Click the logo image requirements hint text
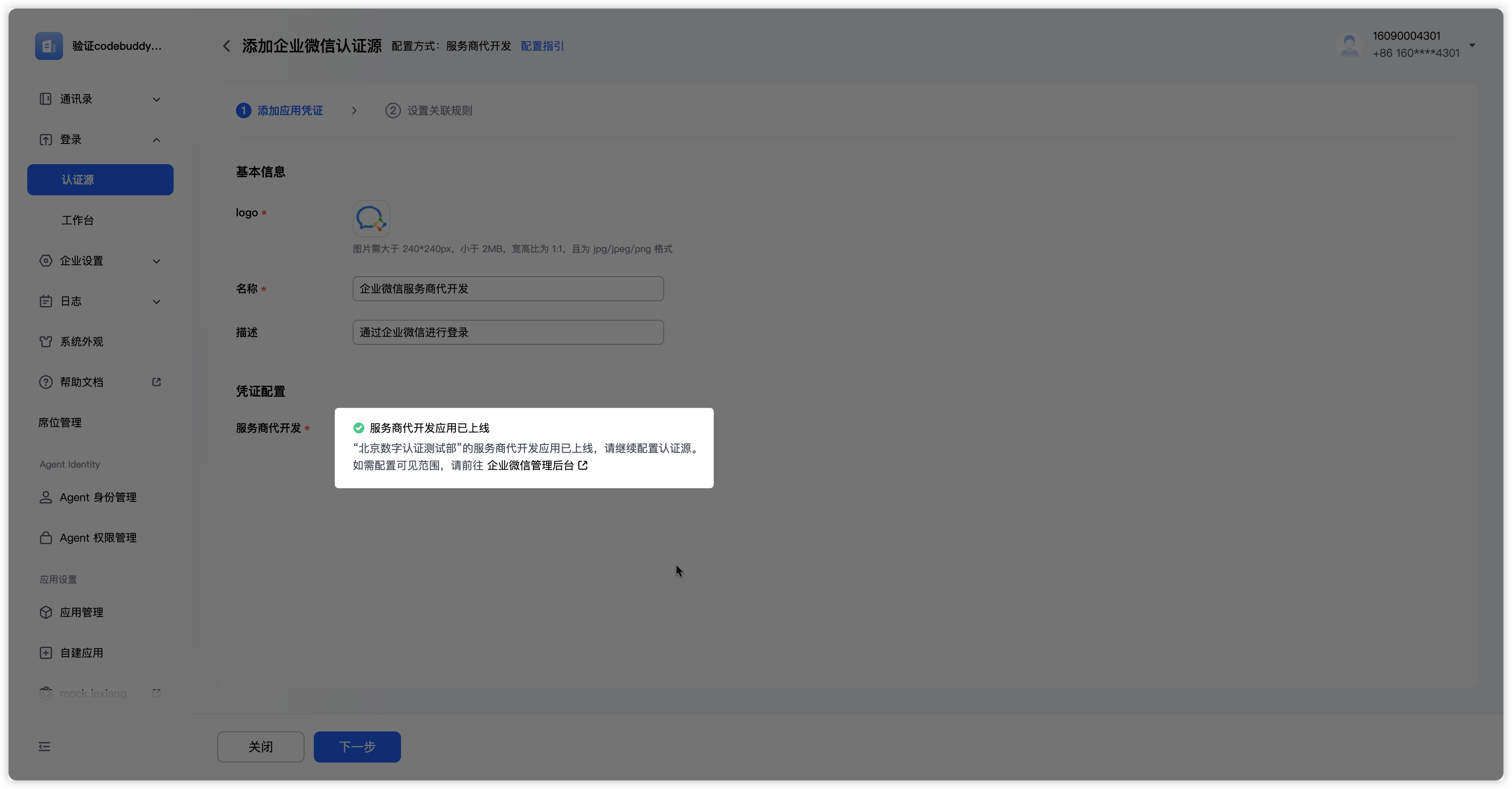This screenshot has width=1512, height=789. 512,249
